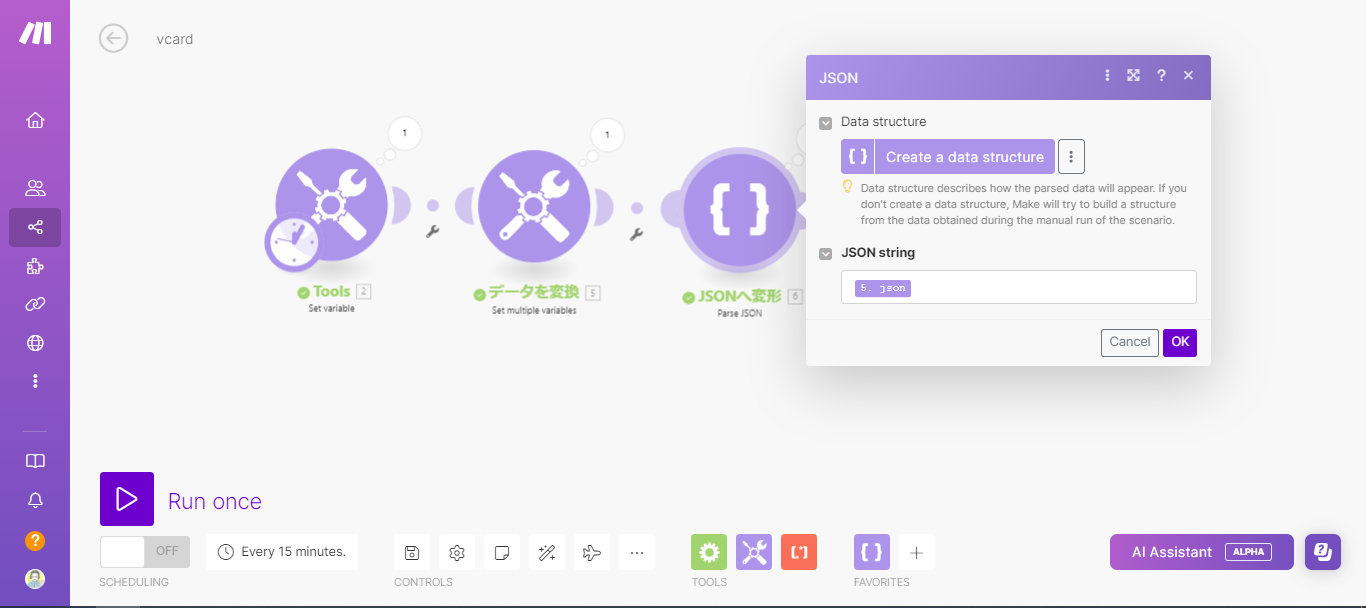Open the Every 15 minutes schedule settings
Viewport: 1366px width, 608px height.
[281, 551]
